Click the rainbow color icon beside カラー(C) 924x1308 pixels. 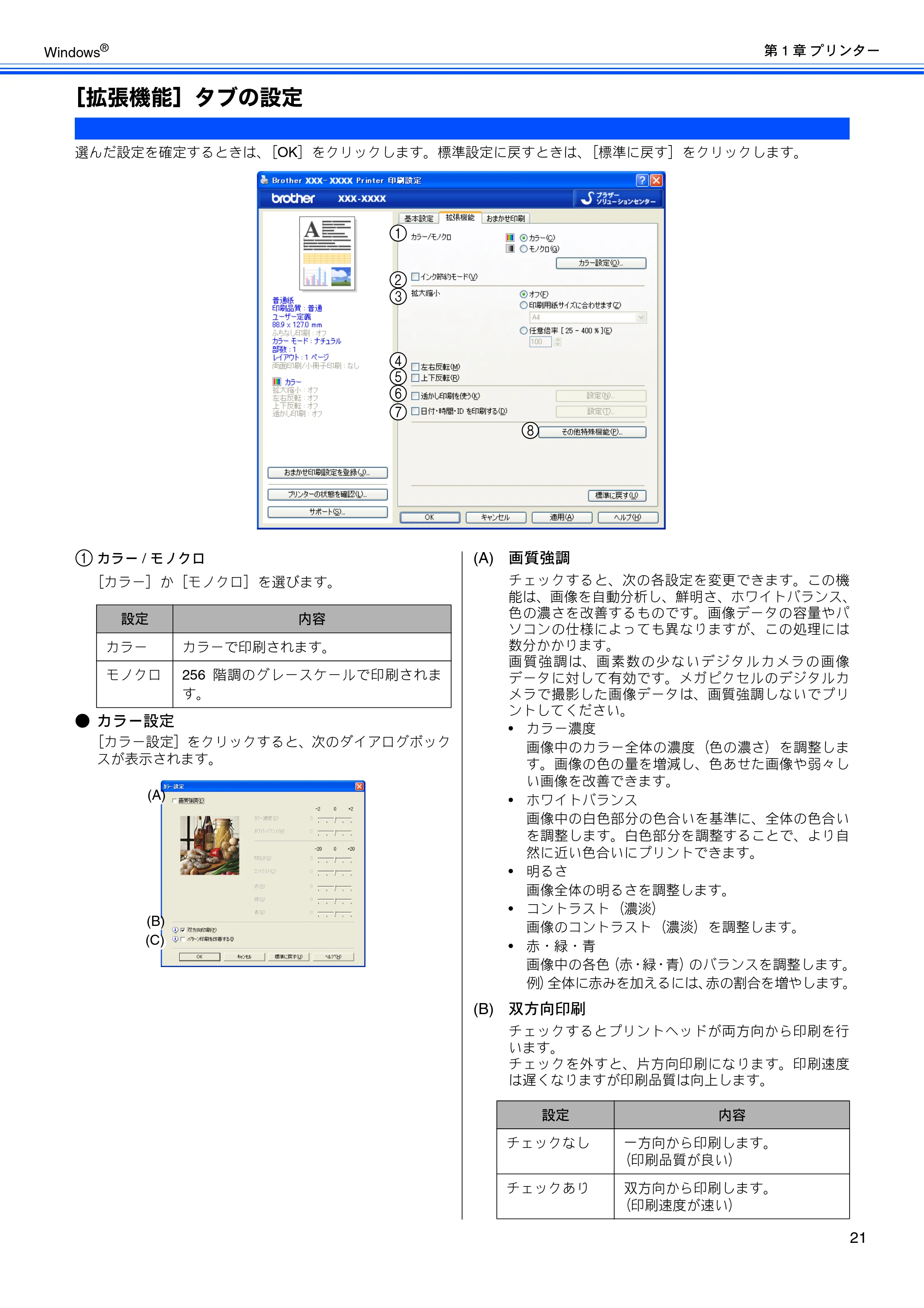510,237
